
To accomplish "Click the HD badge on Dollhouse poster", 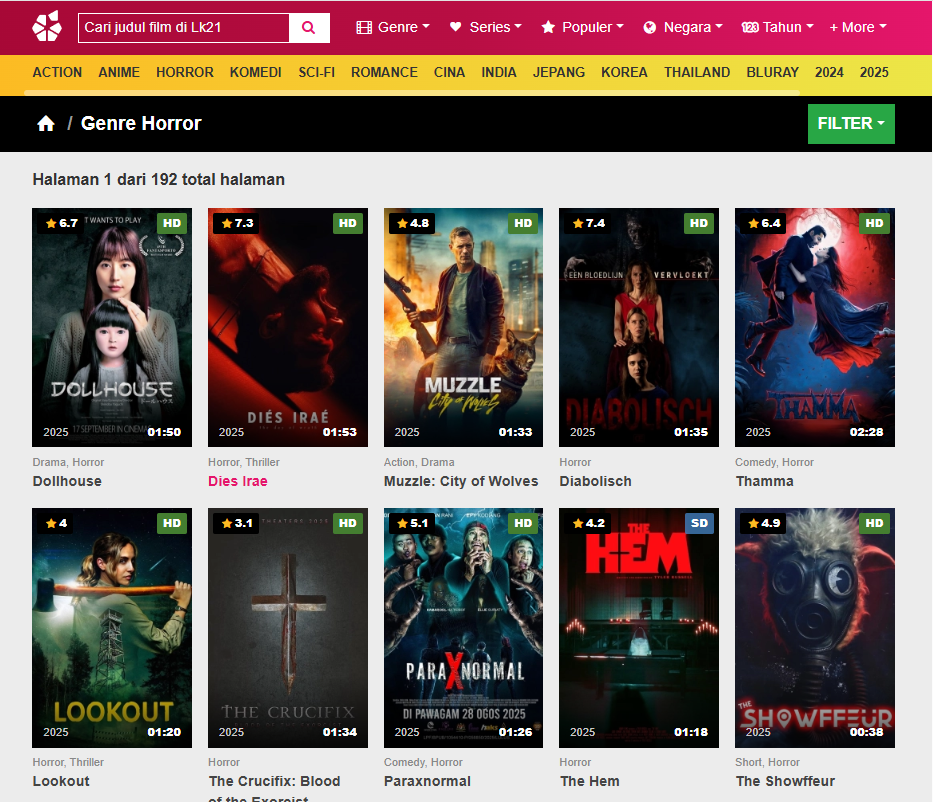I will tap(172, 224).
